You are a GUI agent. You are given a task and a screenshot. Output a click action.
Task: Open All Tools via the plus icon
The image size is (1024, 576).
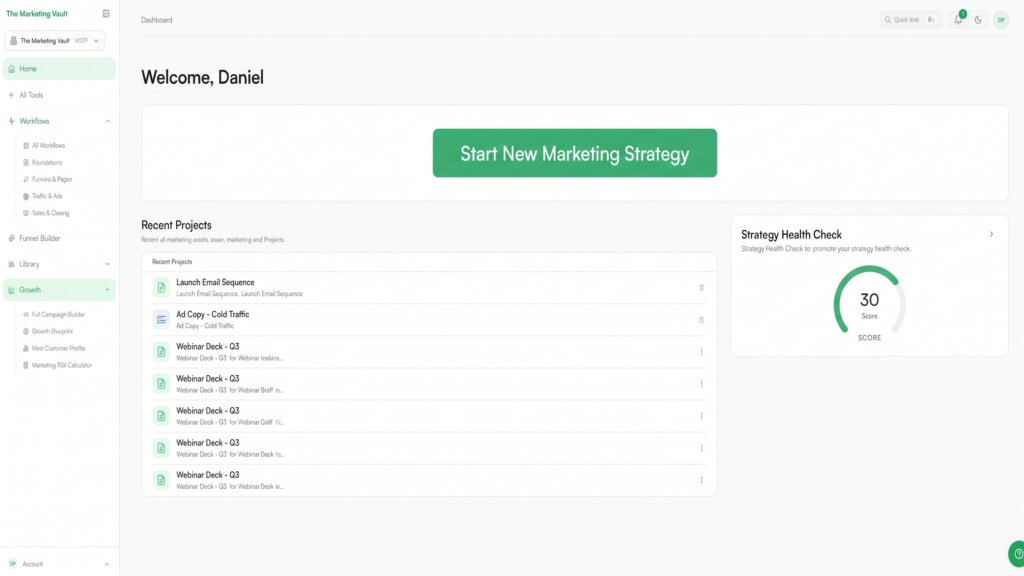click(11, 95)
